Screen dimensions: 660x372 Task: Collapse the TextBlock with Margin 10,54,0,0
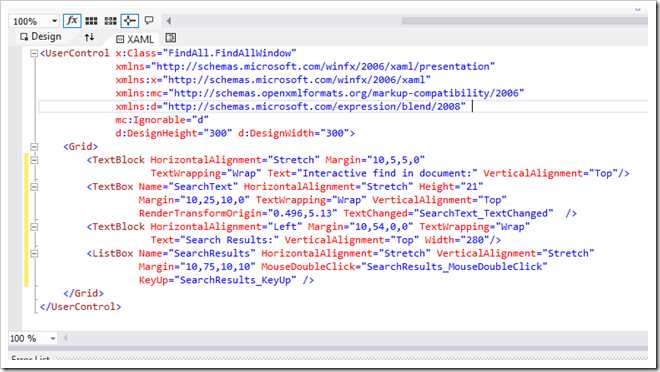click(34, 227)
